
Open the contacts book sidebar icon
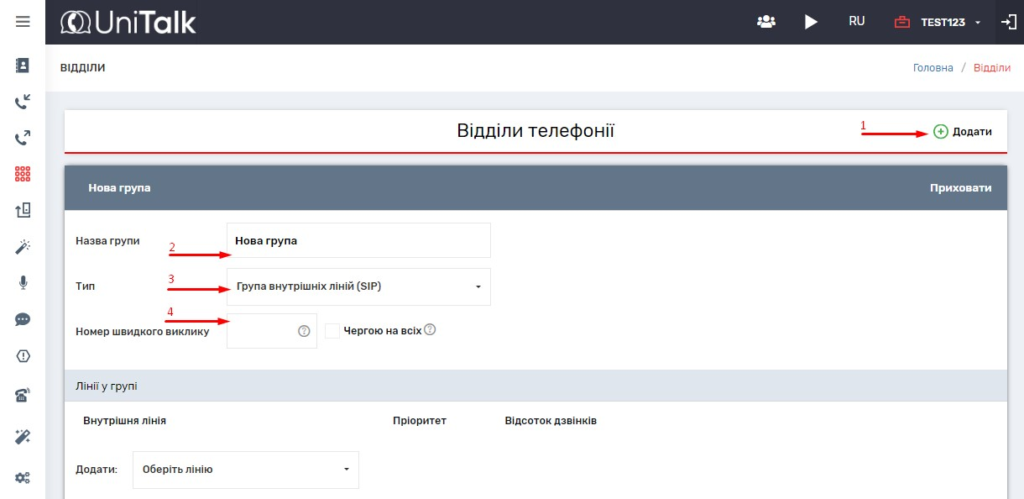coord(22,66)
